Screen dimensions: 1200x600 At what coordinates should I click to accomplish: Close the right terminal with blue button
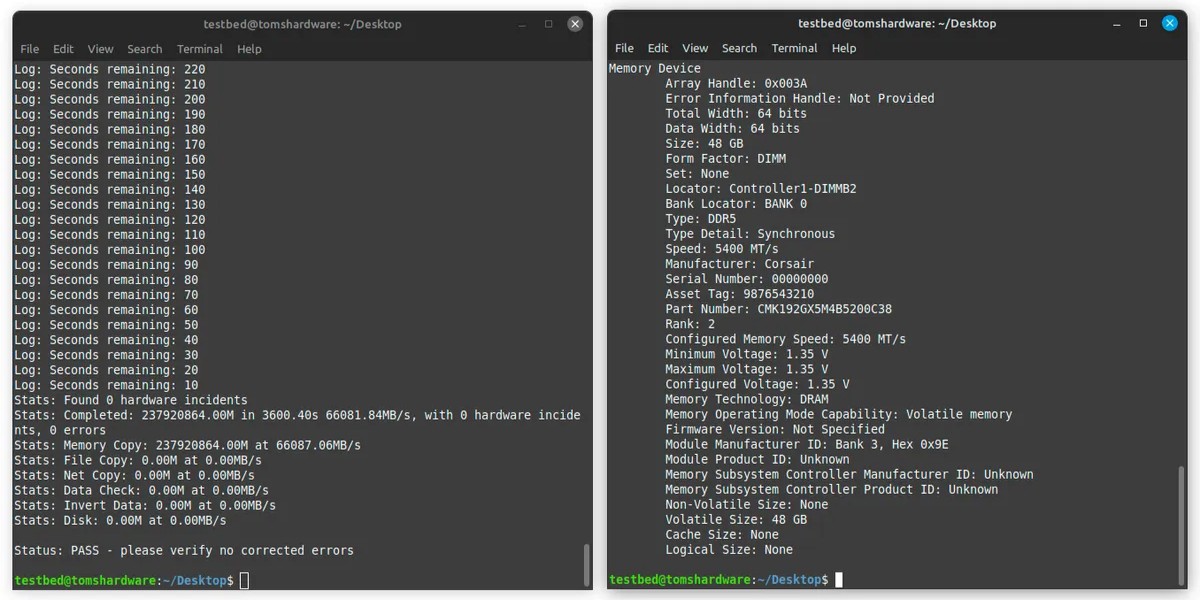[1170, 23]
